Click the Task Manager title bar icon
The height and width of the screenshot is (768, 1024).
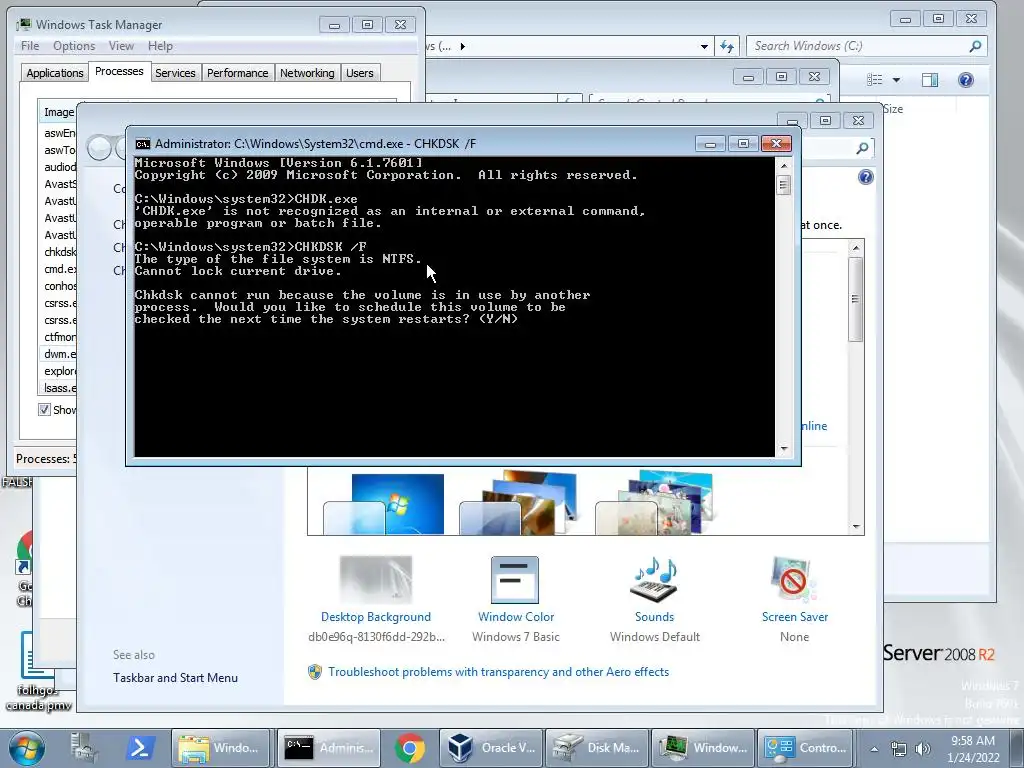[24, 24]
